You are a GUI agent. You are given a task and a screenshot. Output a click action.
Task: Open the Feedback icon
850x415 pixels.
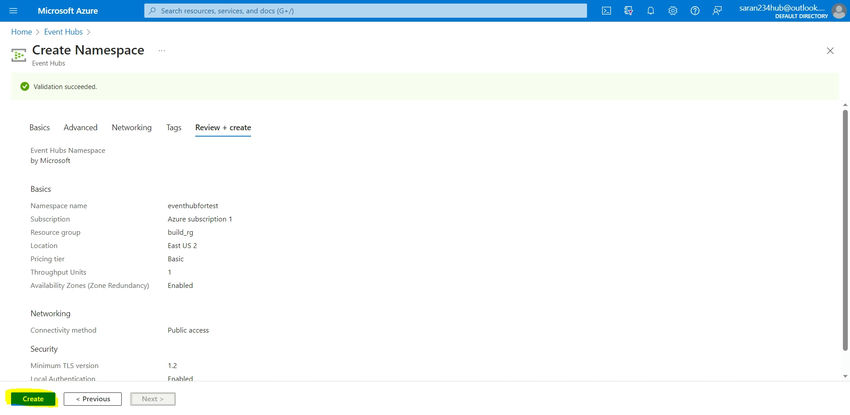717,11
